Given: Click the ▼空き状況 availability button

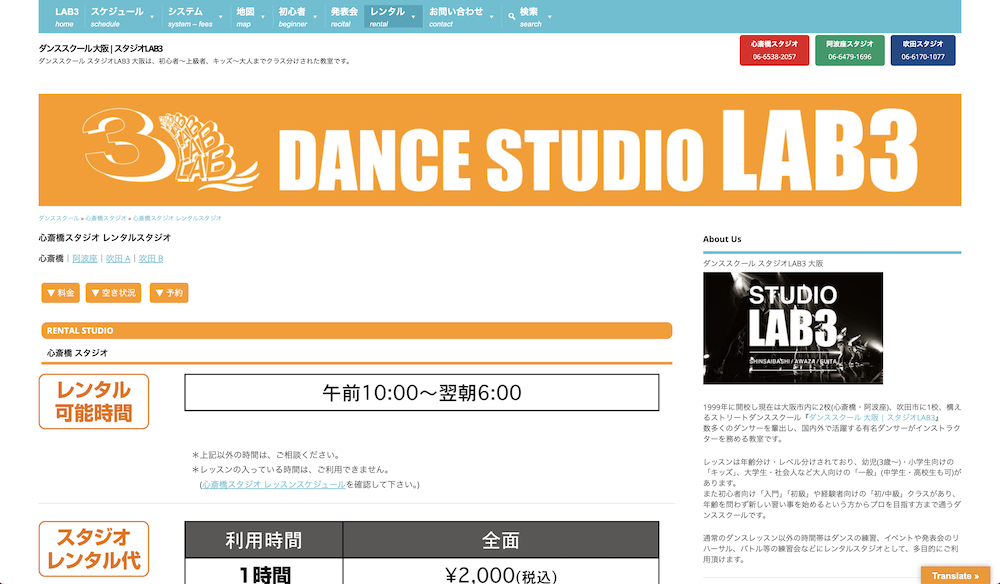Looking at the screenshot, I should coord(115,292).
